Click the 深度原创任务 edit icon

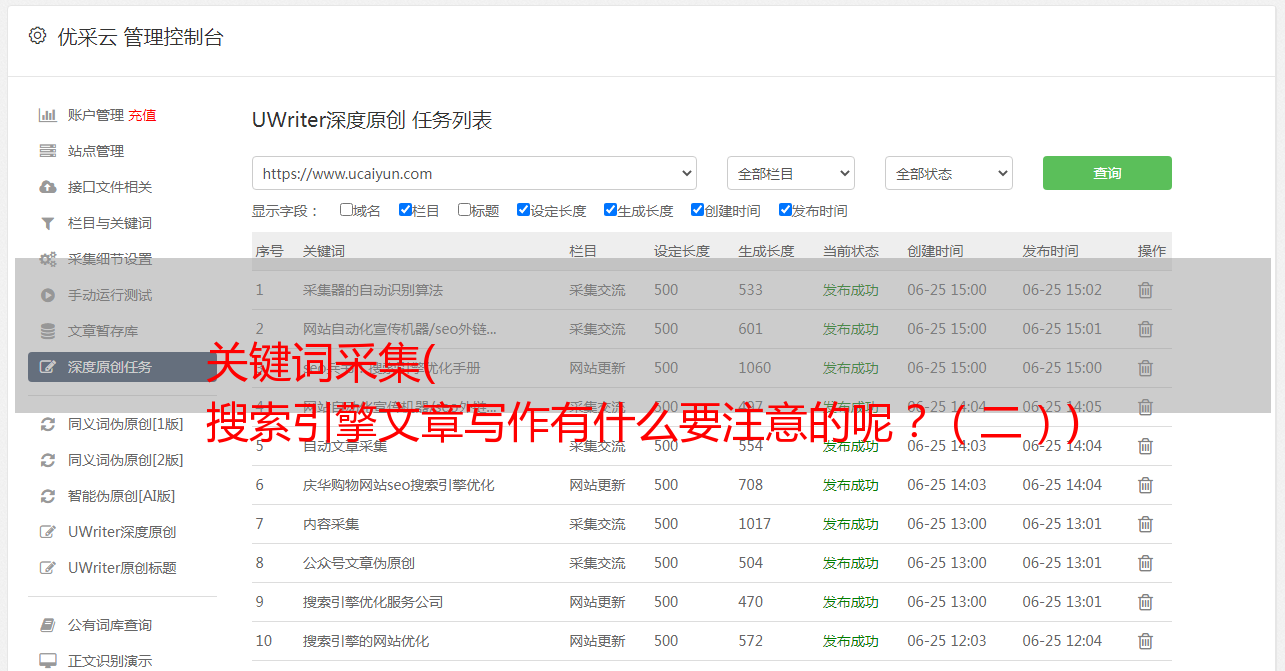point(47,367)
